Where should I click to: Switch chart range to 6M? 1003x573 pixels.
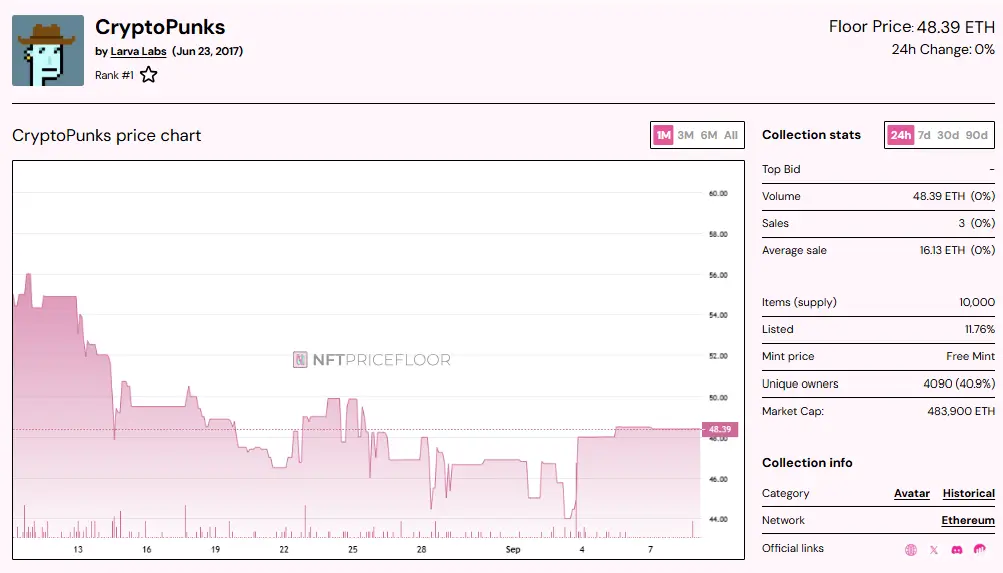pyautogui.click(x=709, y=135)
